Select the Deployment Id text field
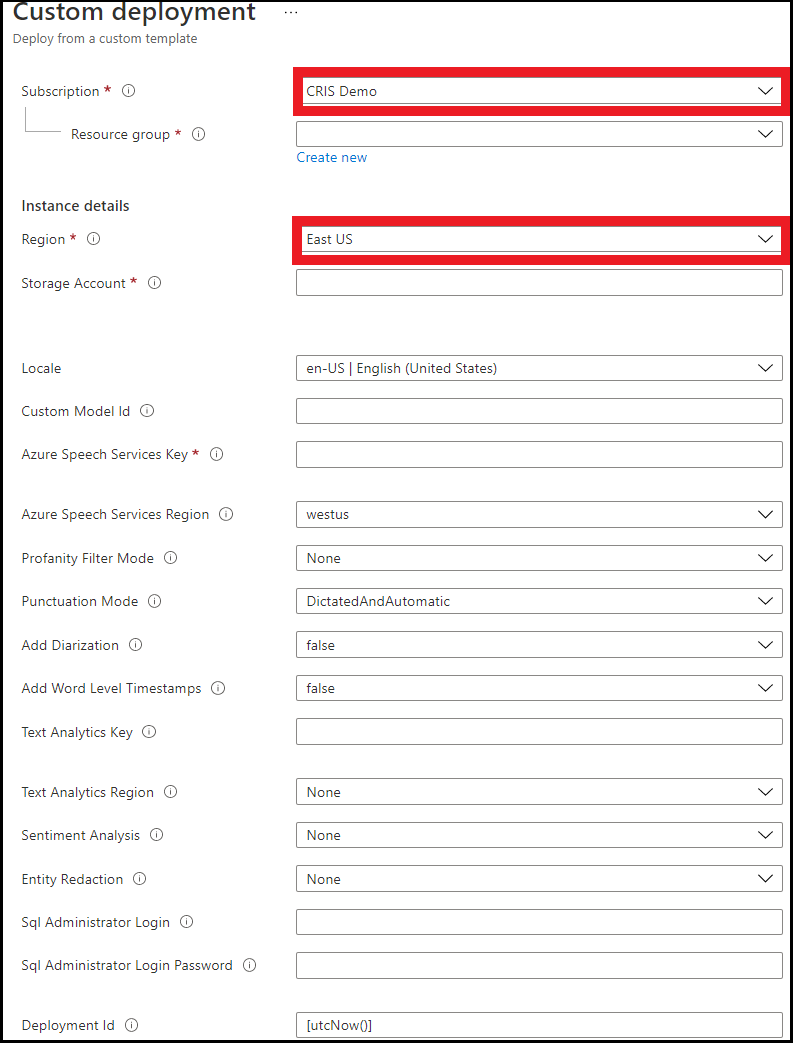 [539, 1025]
